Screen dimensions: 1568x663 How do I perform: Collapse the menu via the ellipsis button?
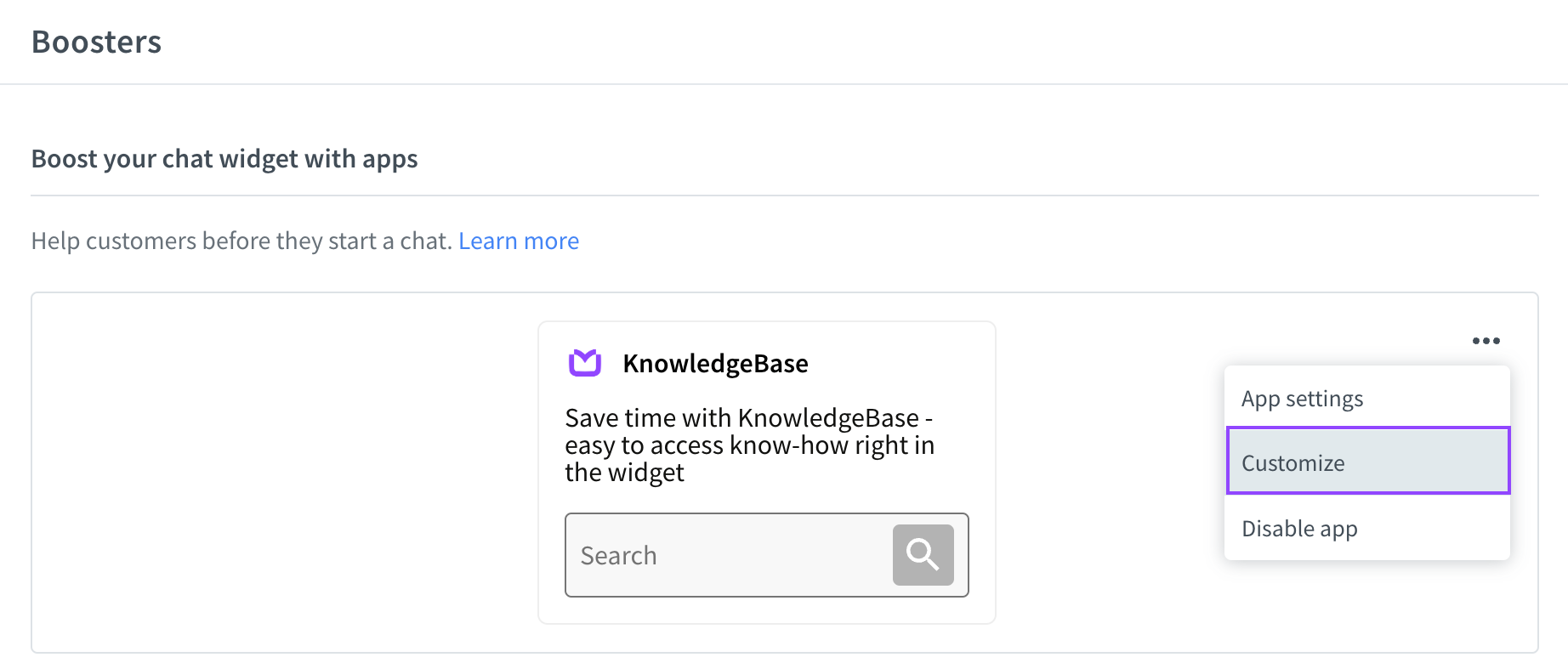1486,341
